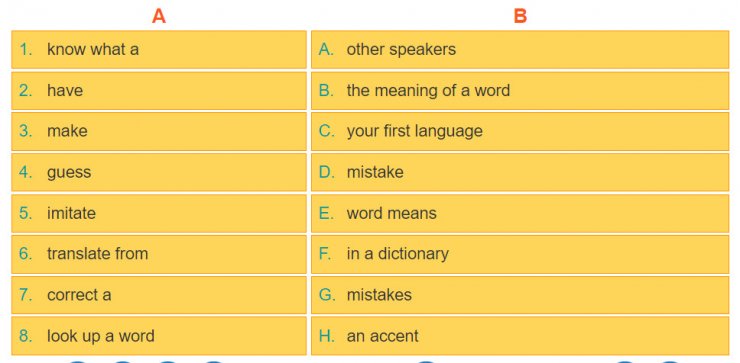Select option G 'mistakes'
The width and height of the screenshot is (740, 363).
(x=520, y=295)
